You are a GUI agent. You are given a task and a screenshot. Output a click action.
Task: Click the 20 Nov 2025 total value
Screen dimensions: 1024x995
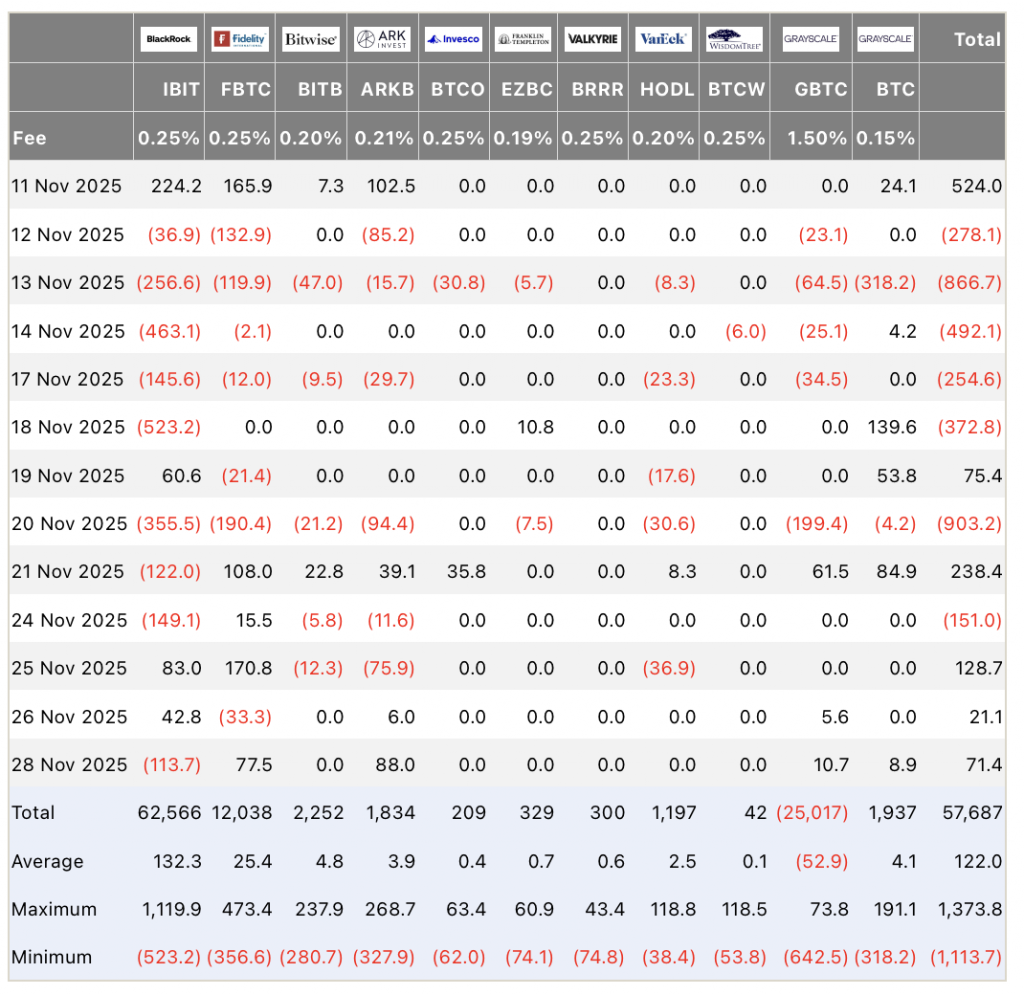coord(971,524)
